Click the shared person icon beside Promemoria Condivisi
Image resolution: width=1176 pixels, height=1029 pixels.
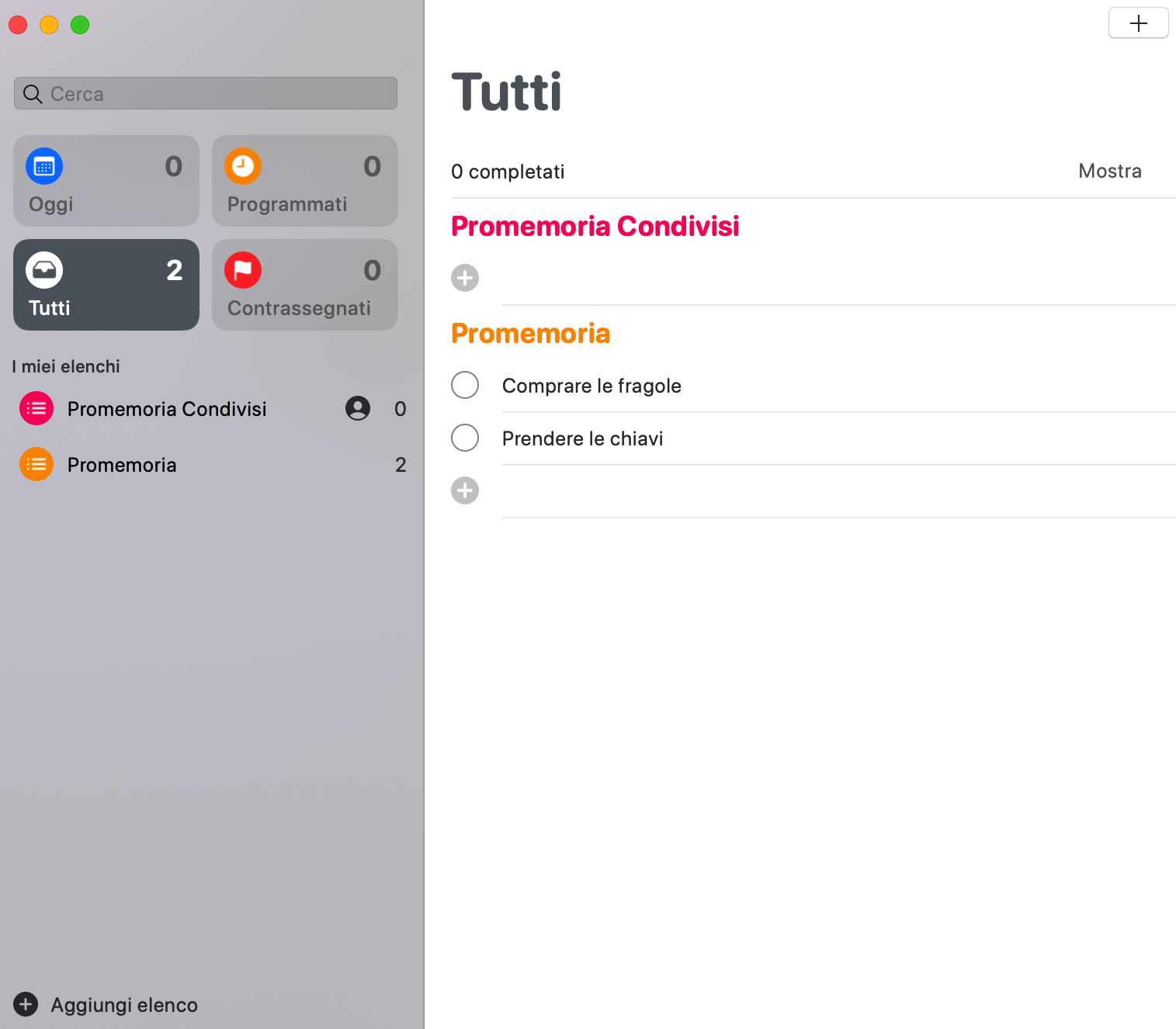coord(358,408)
